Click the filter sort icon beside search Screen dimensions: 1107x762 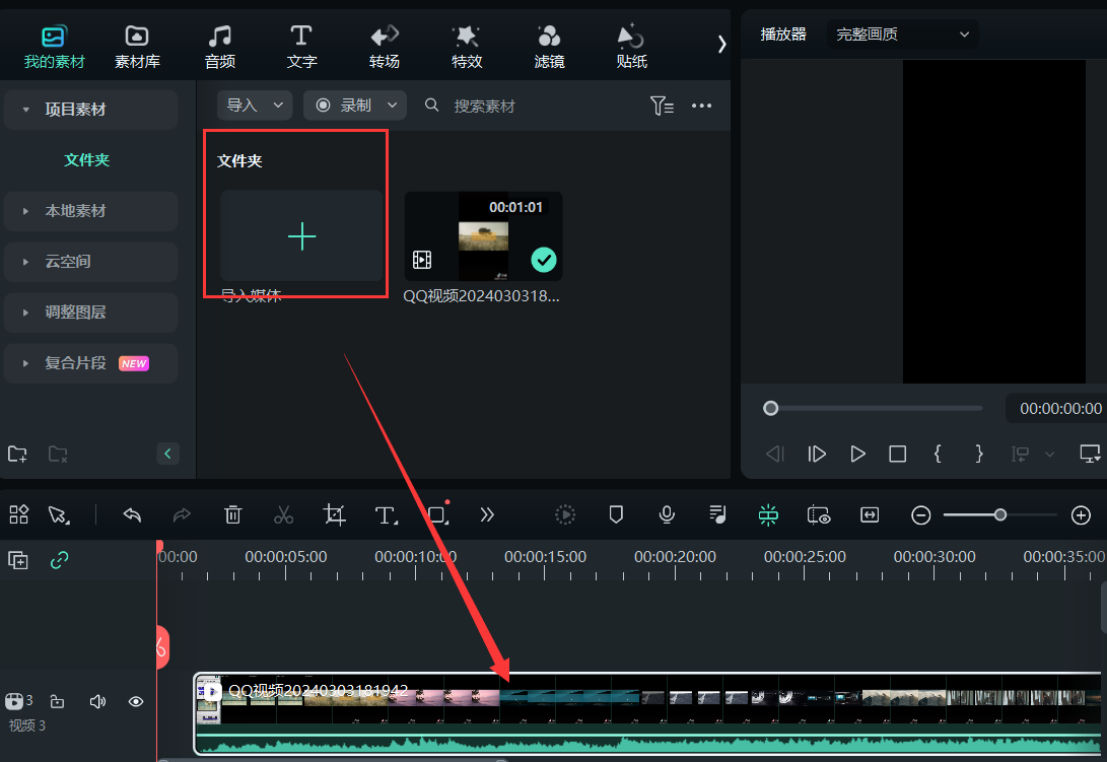[661, 105]
